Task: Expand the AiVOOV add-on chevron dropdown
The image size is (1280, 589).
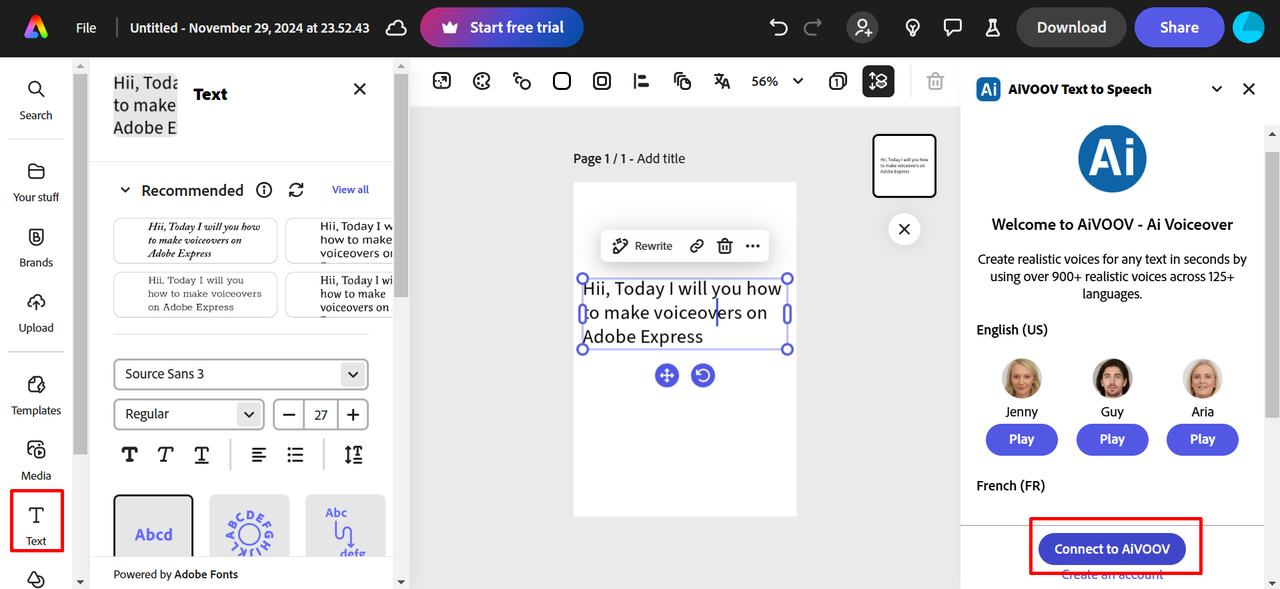Action: pyautogui.click(x=1217, y=89)
